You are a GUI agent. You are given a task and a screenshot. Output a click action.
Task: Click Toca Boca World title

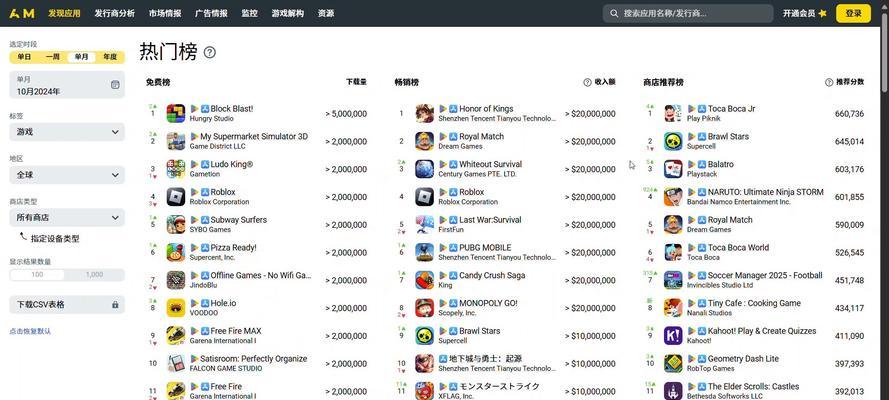coord(738,248)
